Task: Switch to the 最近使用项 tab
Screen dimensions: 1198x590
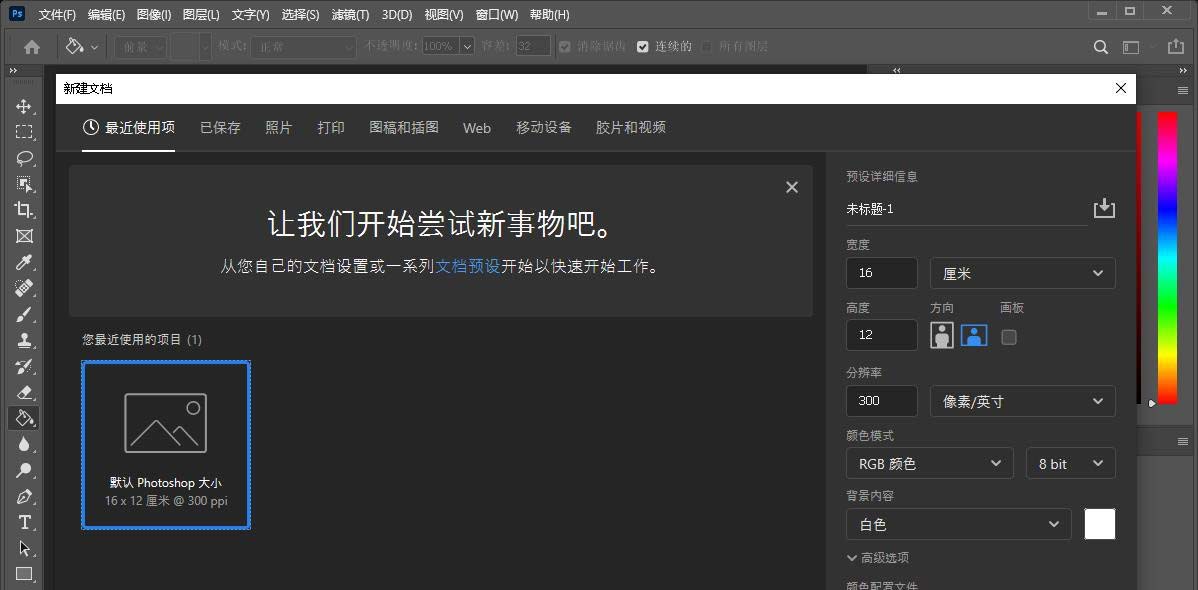Action: click(128, 128)
